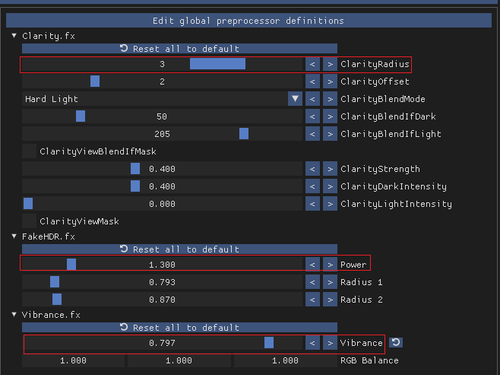Enable the ClarityViewBlendIfMask checkbox
500x375 pixels.
click(x=29, y=151)
